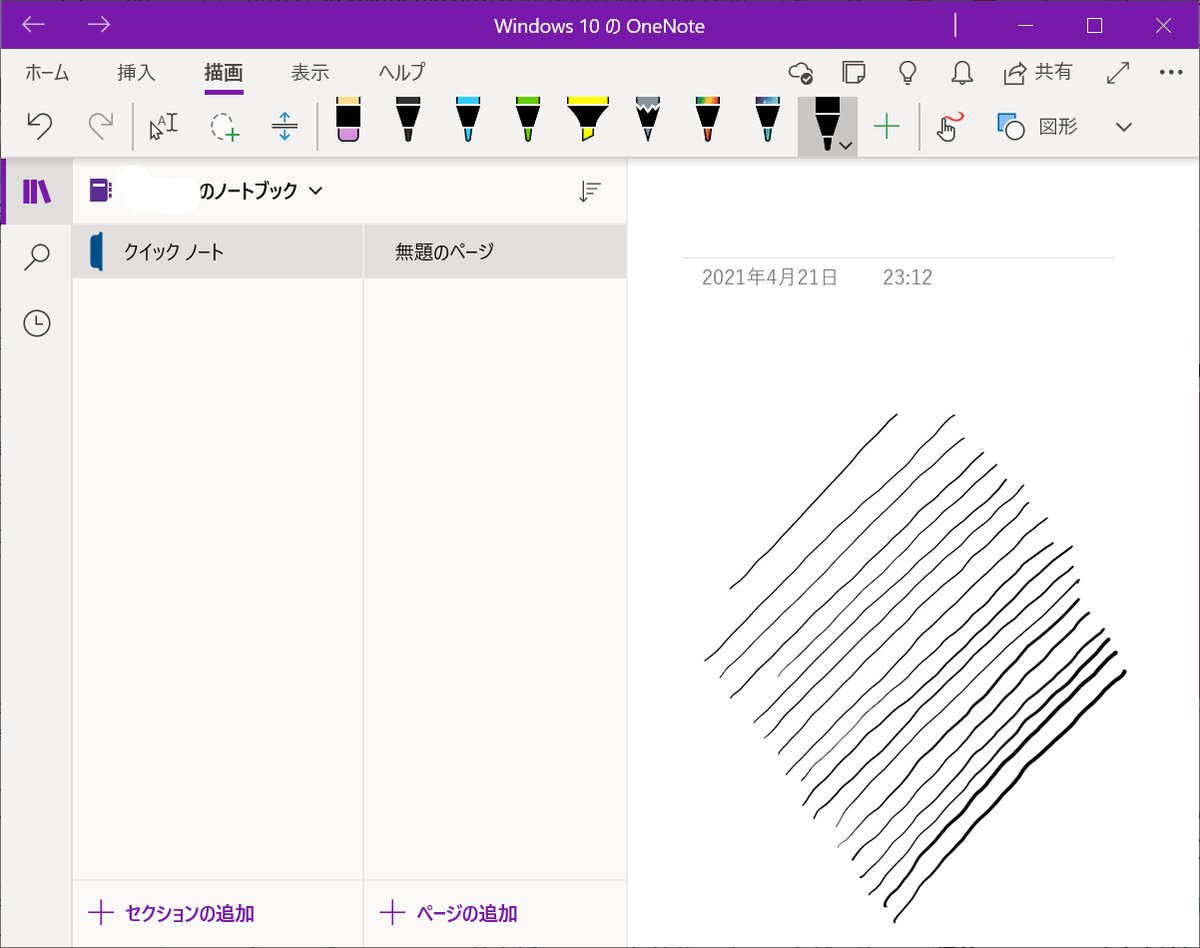Open notifications bell
The width and height of the screenshot is (1200, 948).
(x=962, y=72)
